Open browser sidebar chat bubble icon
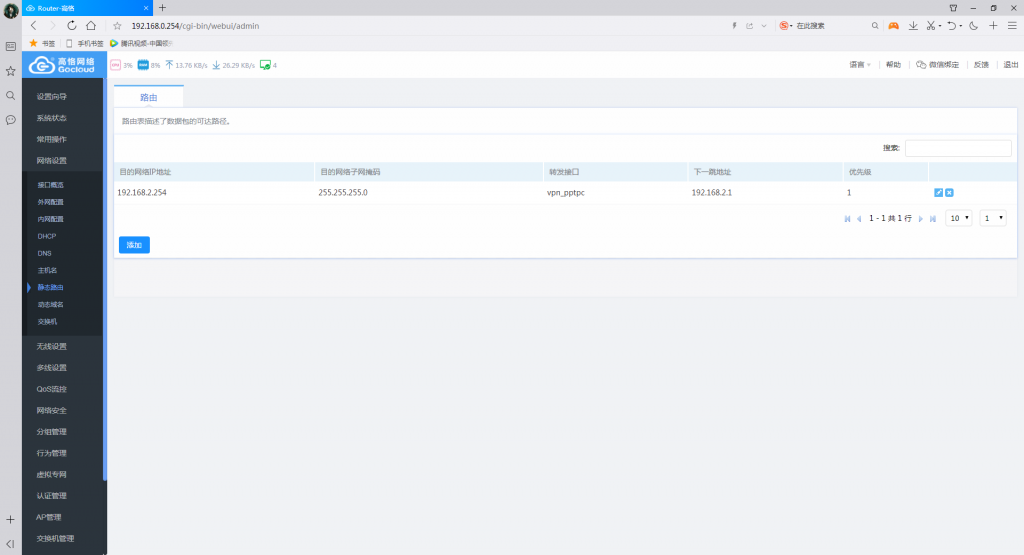This screenshot has height=555, width=1024. point(10,120)
